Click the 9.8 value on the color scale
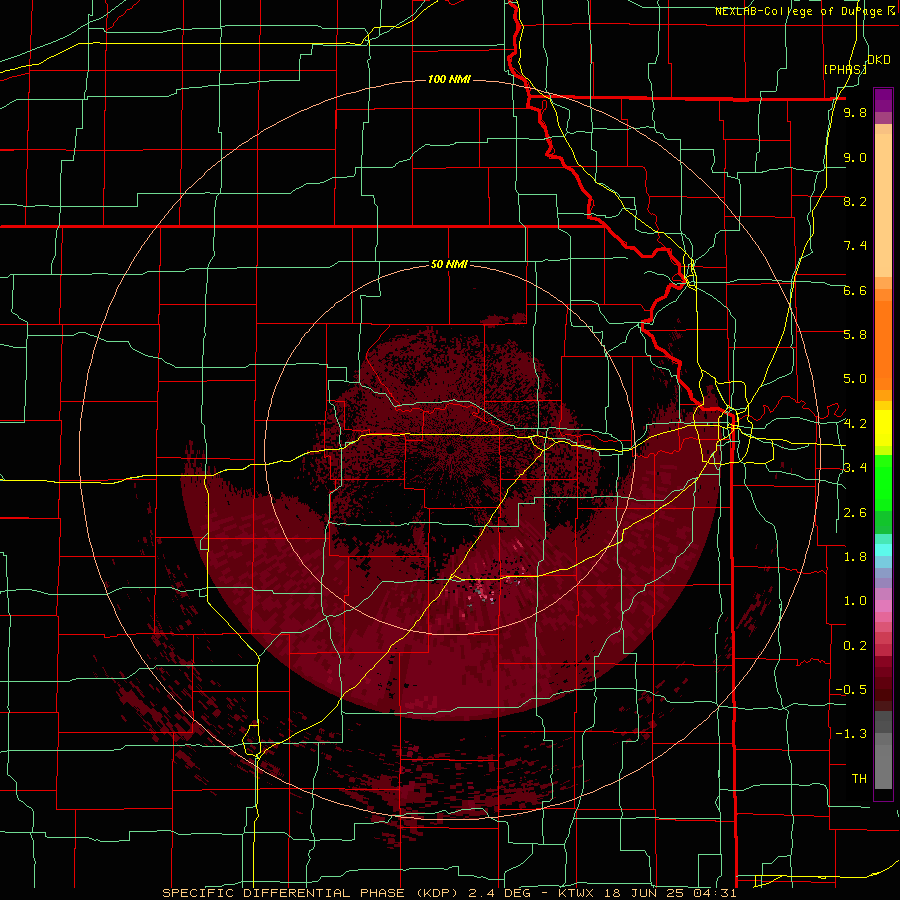900x900 pixels. [x=855, y=112]
